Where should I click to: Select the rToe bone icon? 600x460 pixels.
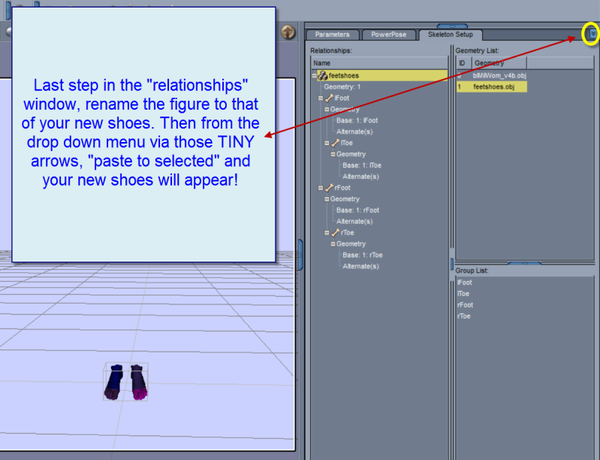pos(335,233)
